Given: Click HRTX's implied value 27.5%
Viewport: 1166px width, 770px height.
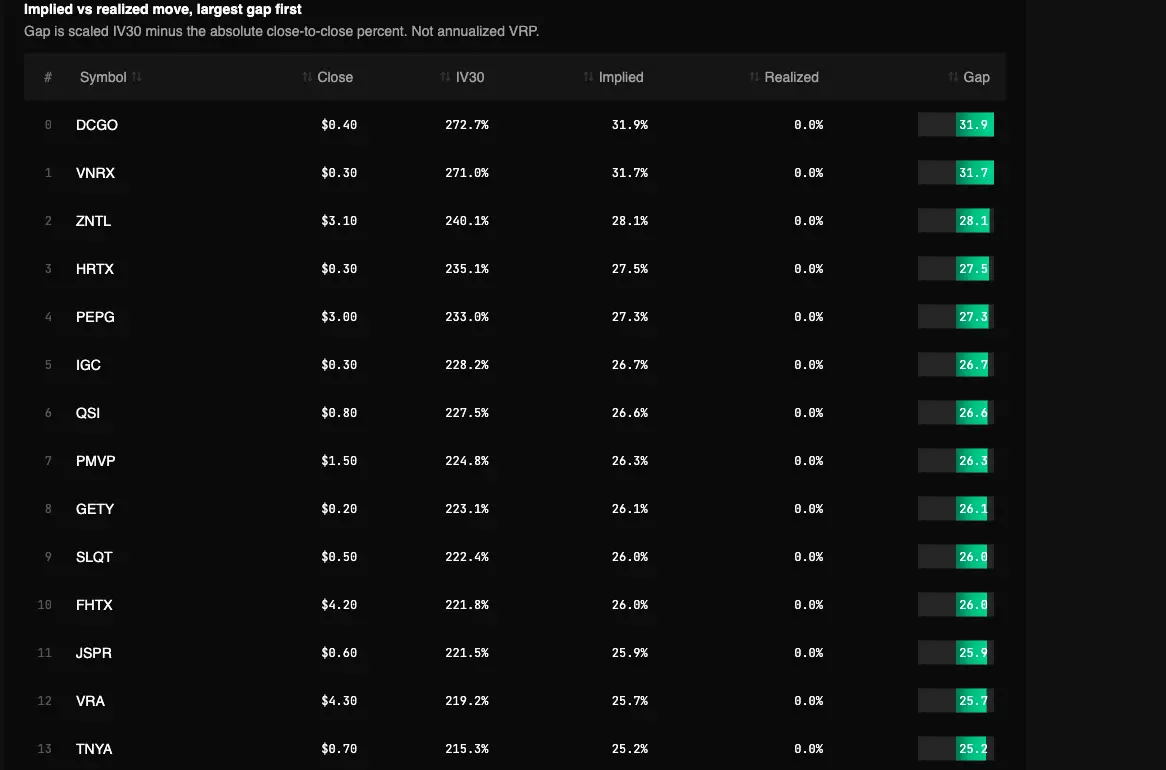Looking at the screenshot, I should click(x=630, y=269).
